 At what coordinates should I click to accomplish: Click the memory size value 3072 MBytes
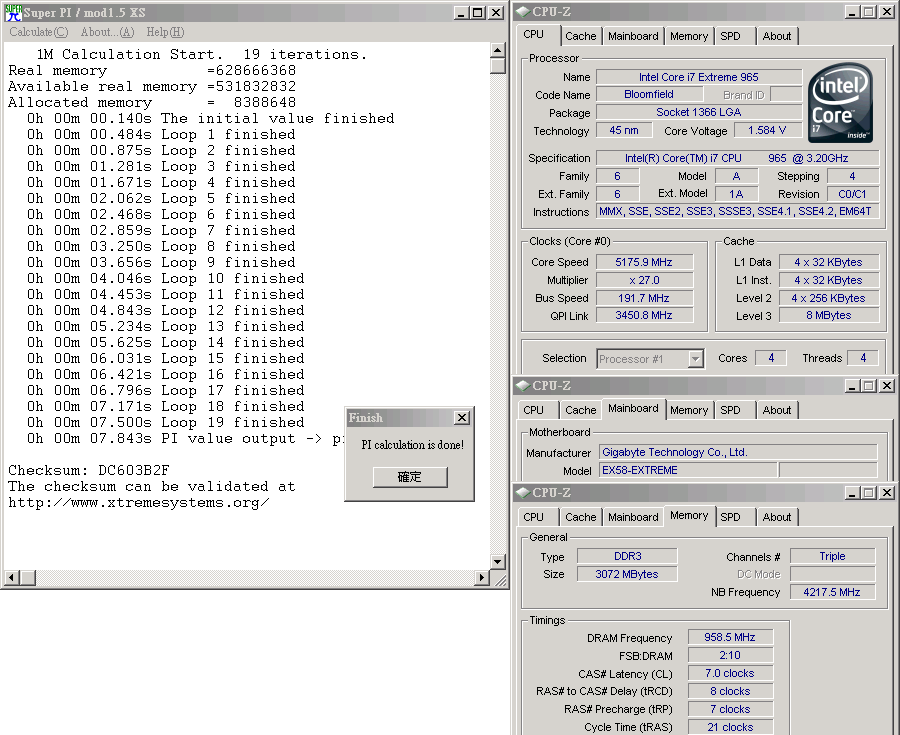pos(627,574)
